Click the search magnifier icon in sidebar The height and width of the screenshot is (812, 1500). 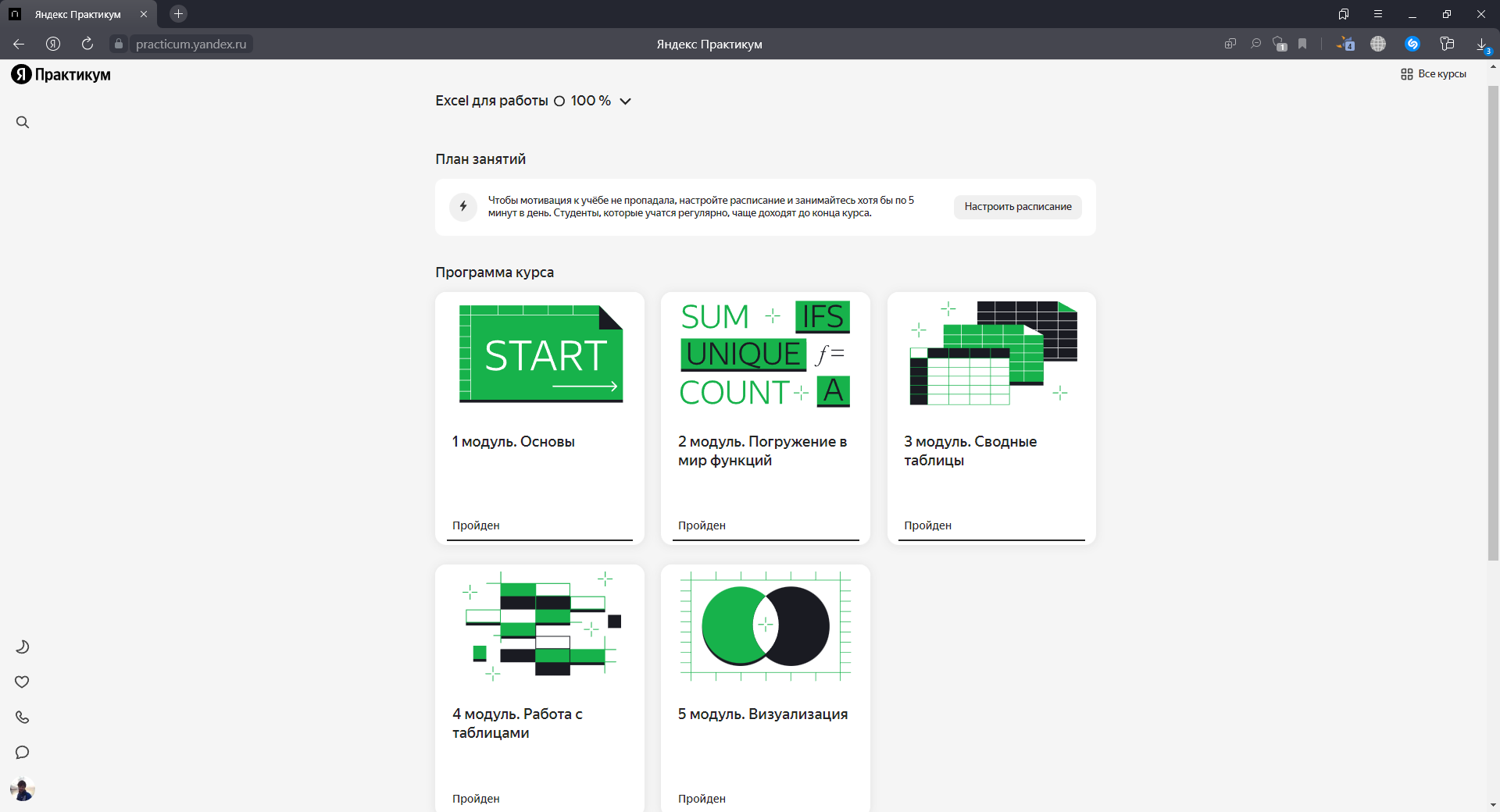pos(23,123)
